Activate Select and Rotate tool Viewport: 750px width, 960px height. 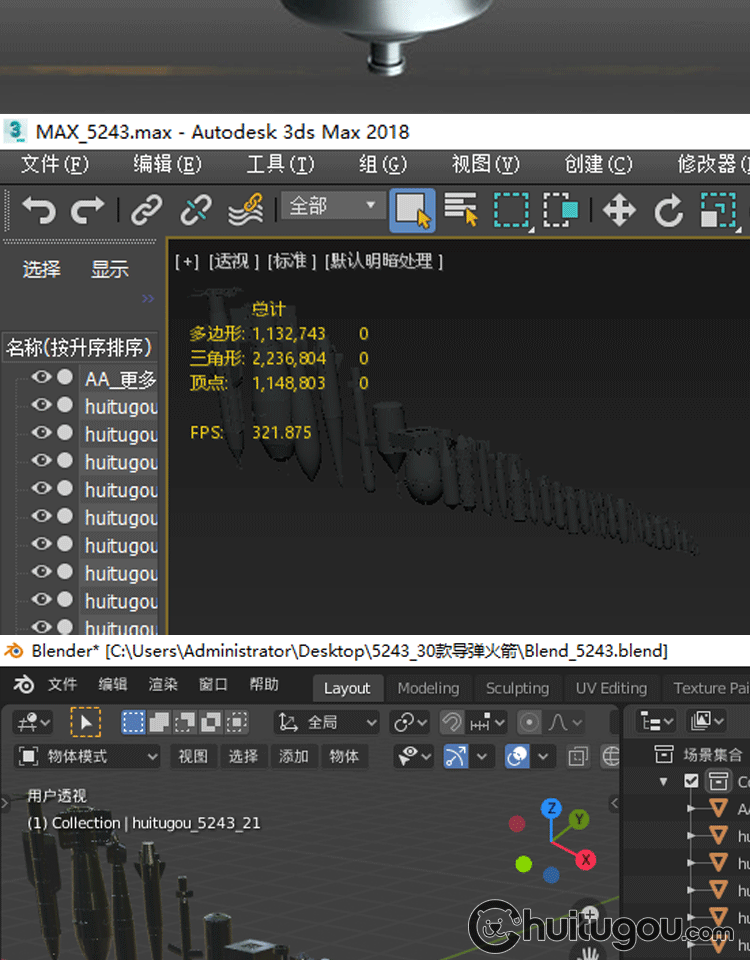(x=668, y=211)
